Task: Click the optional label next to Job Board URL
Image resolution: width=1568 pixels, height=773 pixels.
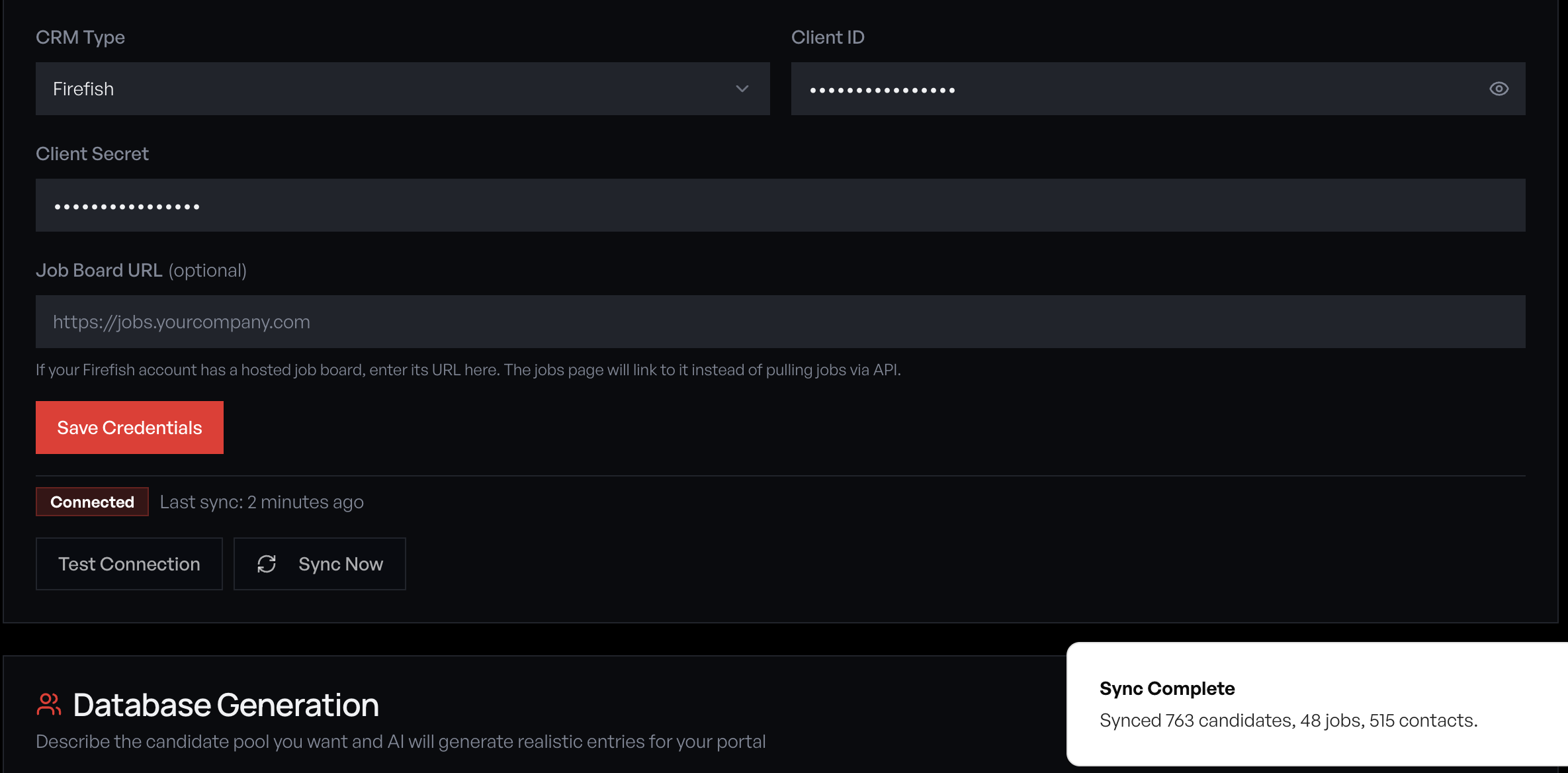Action: pyautogui.click(x=206, y=270)
